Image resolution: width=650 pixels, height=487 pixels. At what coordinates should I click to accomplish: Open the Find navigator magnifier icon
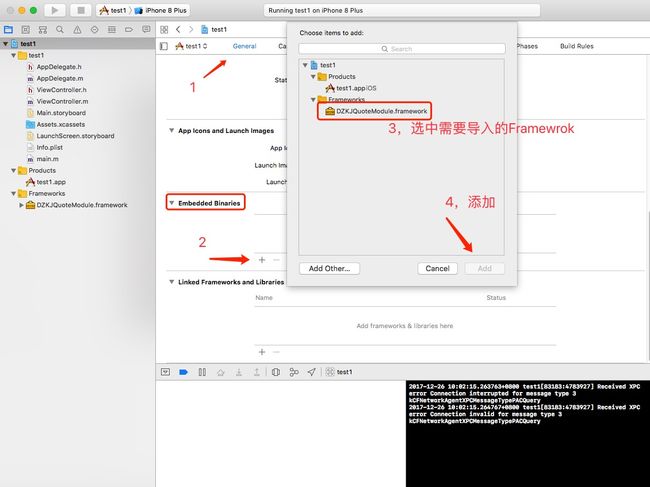tap(60, 29)
